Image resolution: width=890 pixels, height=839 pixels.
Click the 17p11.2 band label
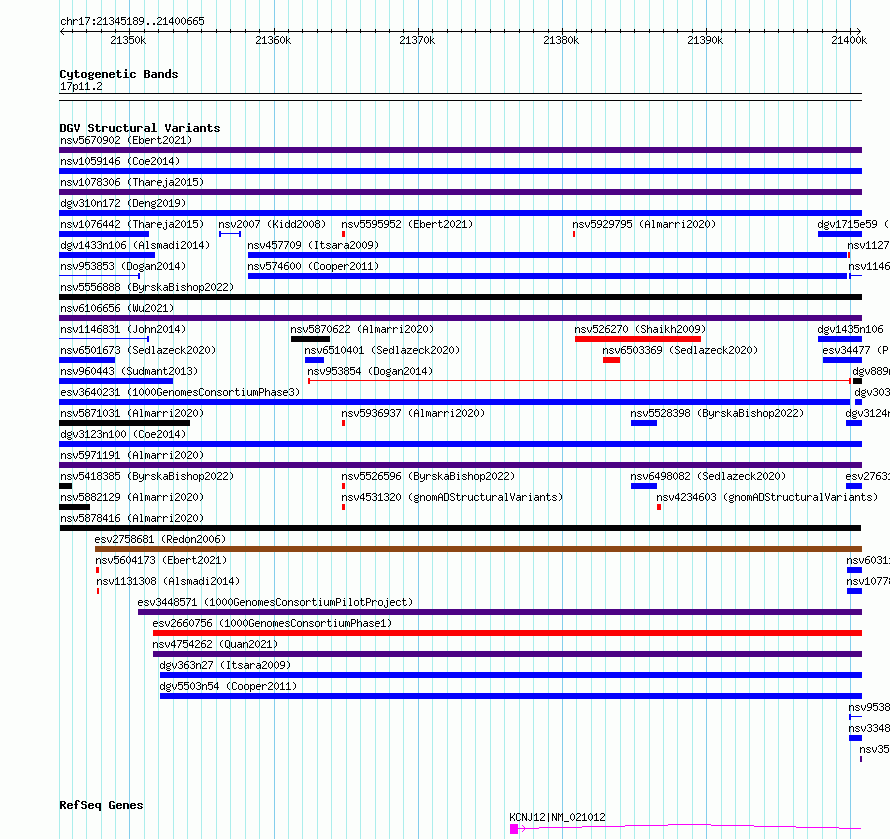click(81, 86)
